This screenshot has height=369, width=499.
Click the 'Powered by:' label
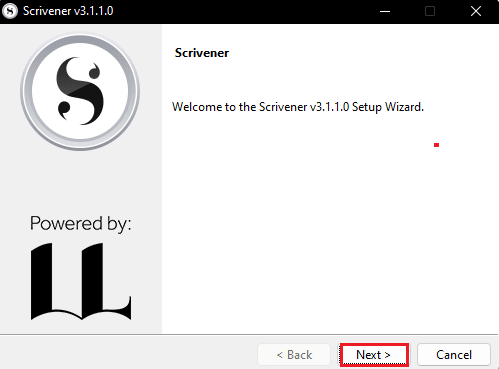pos(81,224)
